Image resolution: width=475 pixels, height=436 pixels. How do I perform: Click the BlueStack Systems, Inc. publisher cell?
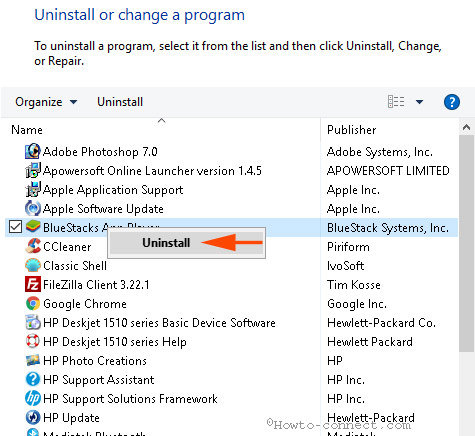click(x=388, y=228)
